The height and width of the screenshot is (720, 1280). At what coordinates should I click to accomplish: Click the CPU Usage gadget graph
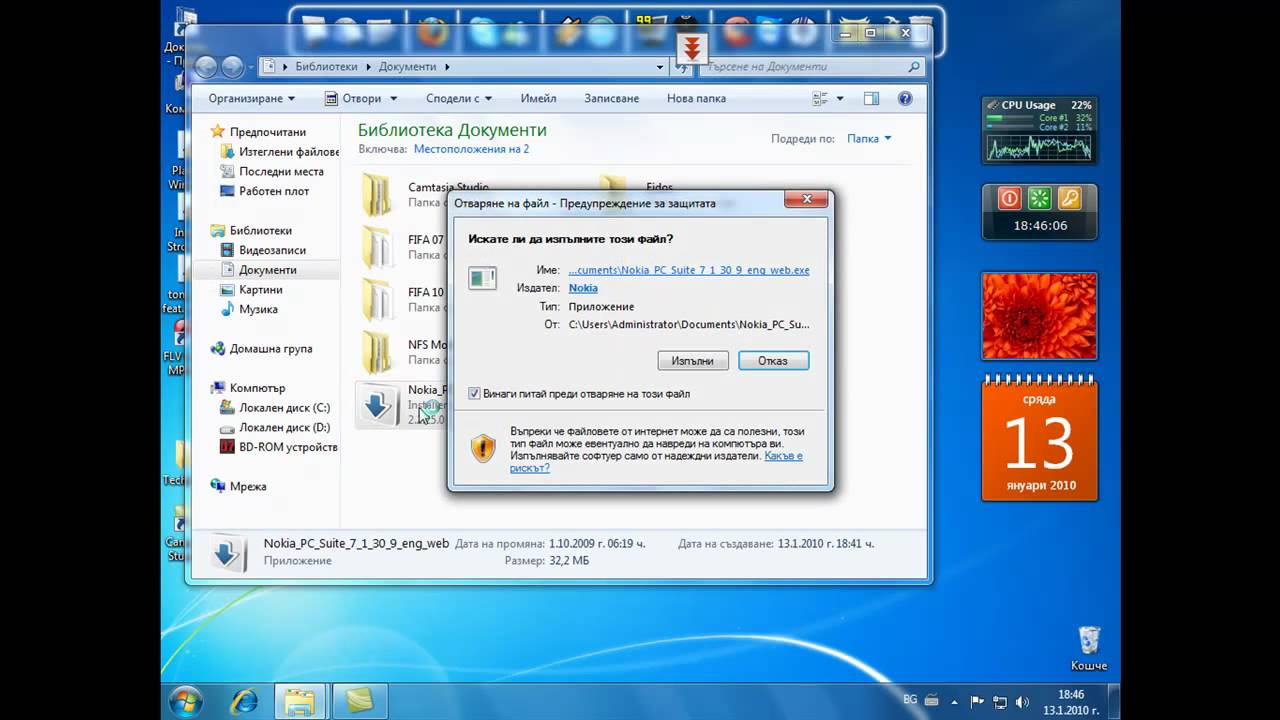(1040, 147)
